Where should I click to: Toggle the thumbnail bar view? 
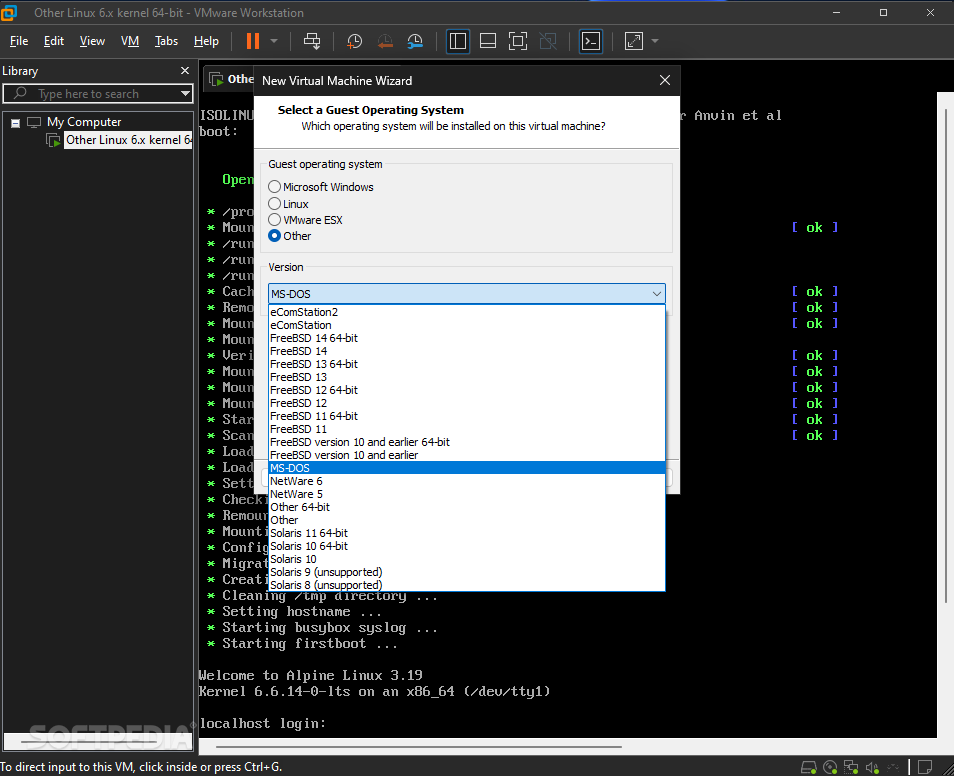pos(488,41)
